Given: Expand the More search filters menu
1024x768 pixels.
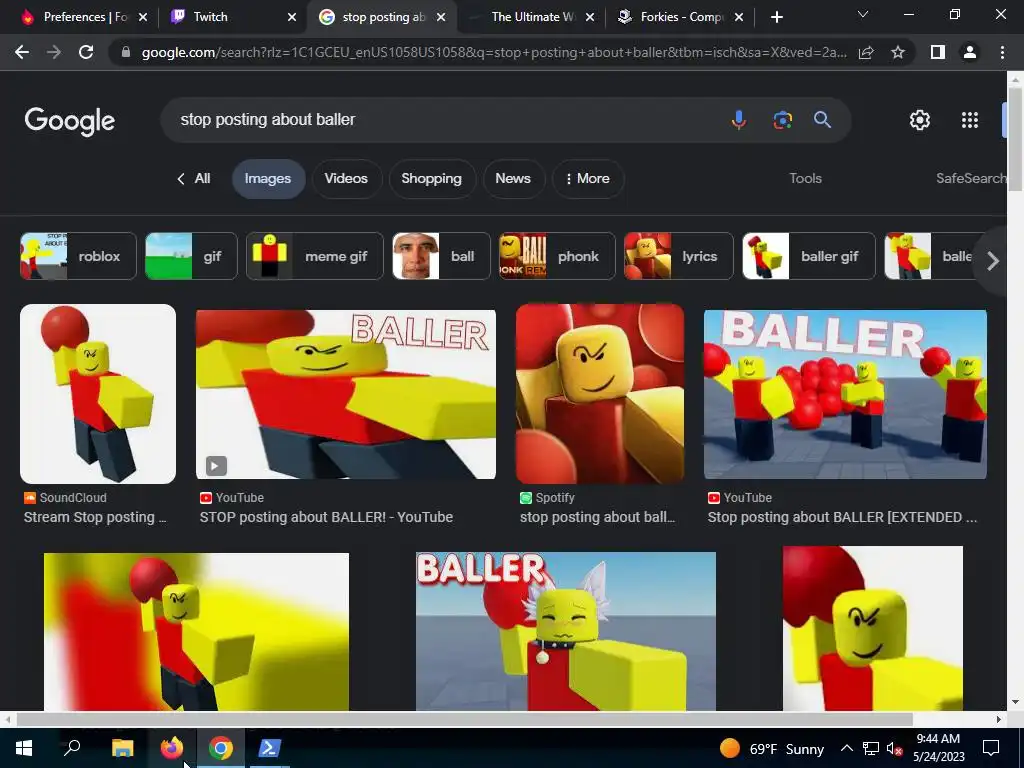Looking at the screenshot, I should click(588, 178).
